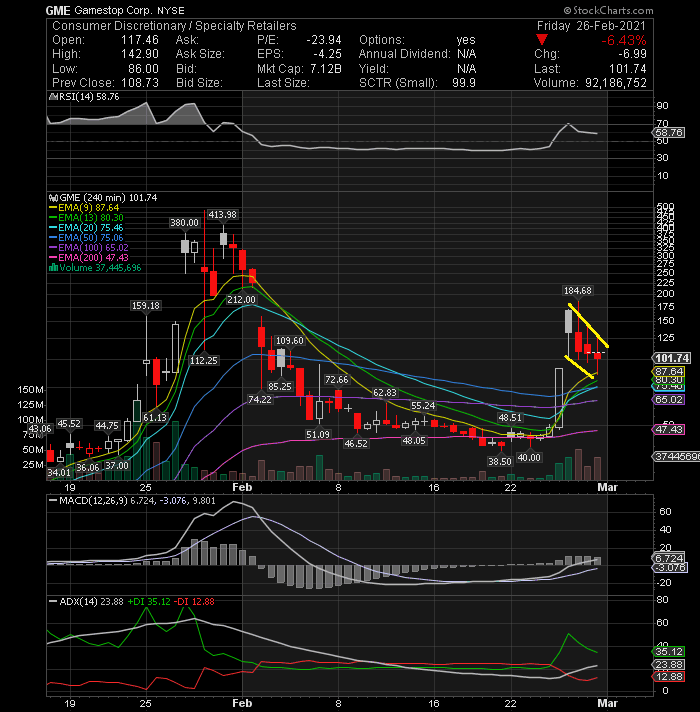The height and width of the screenshot is (712, 700).
Task: Click the 48.05 price label
Action: click(x=414, y=440)
